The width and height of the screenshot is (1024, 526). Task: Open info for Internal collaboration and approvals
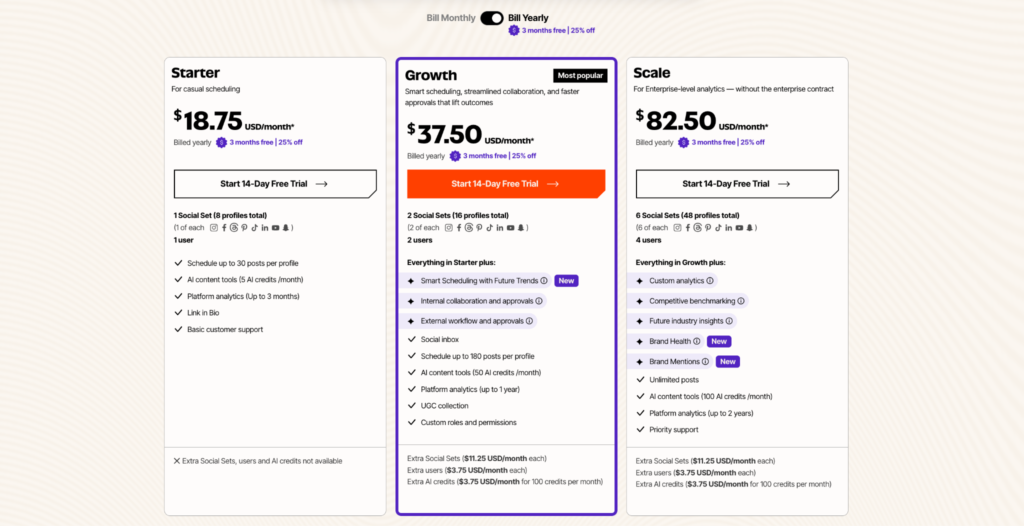[x=539, y=301]
